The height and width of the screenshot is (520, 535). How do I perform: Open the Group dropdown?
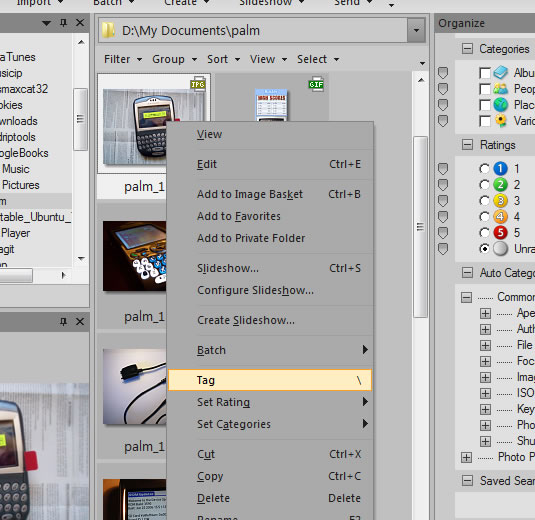pyautogui.click(x=174, y=59)
